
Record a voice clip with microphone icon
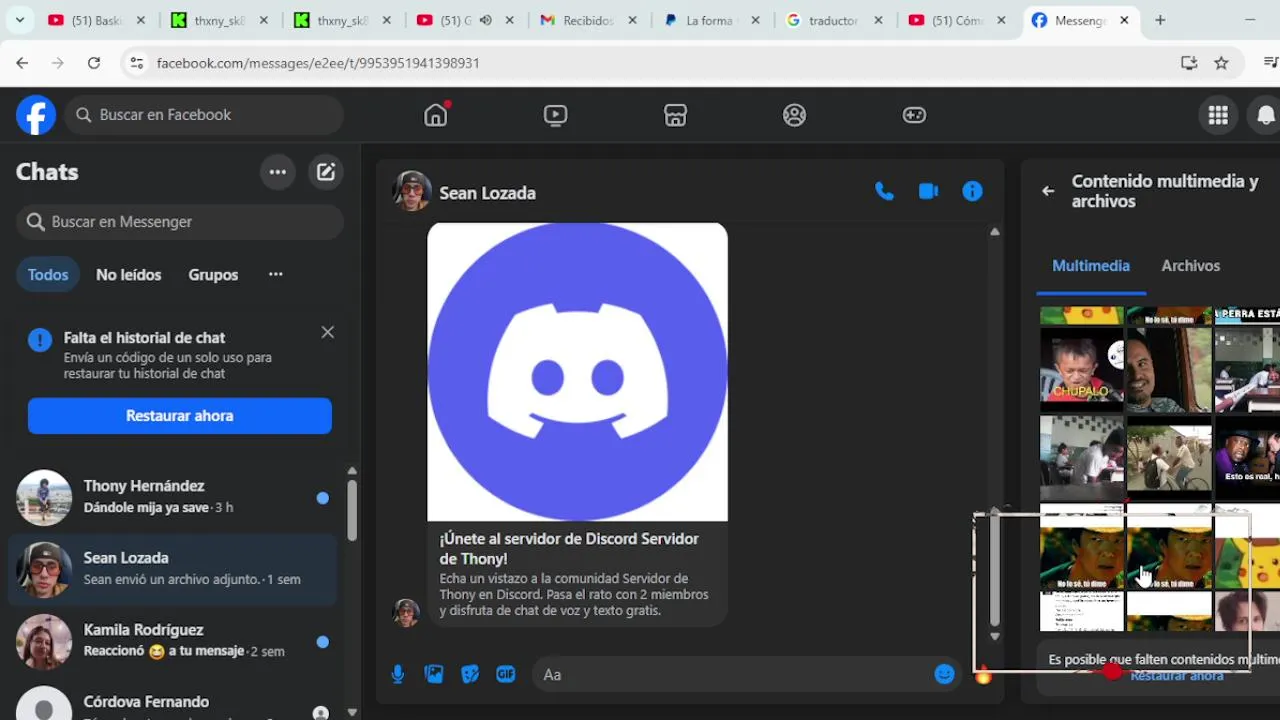click(x=398, y=674)
